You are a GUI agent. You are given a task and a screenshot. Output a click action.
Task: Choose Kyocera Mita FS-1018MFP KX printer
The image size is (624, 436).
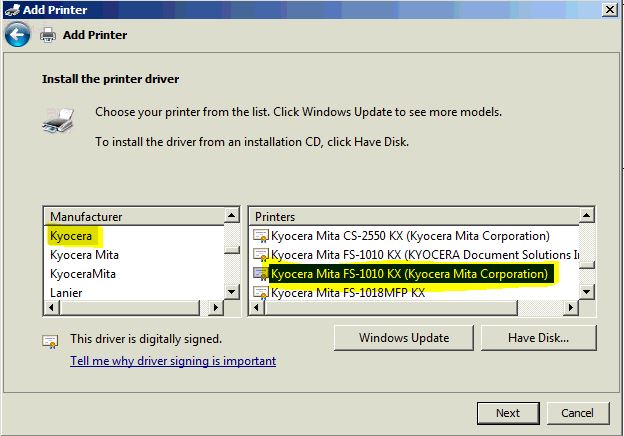point(348,293)
